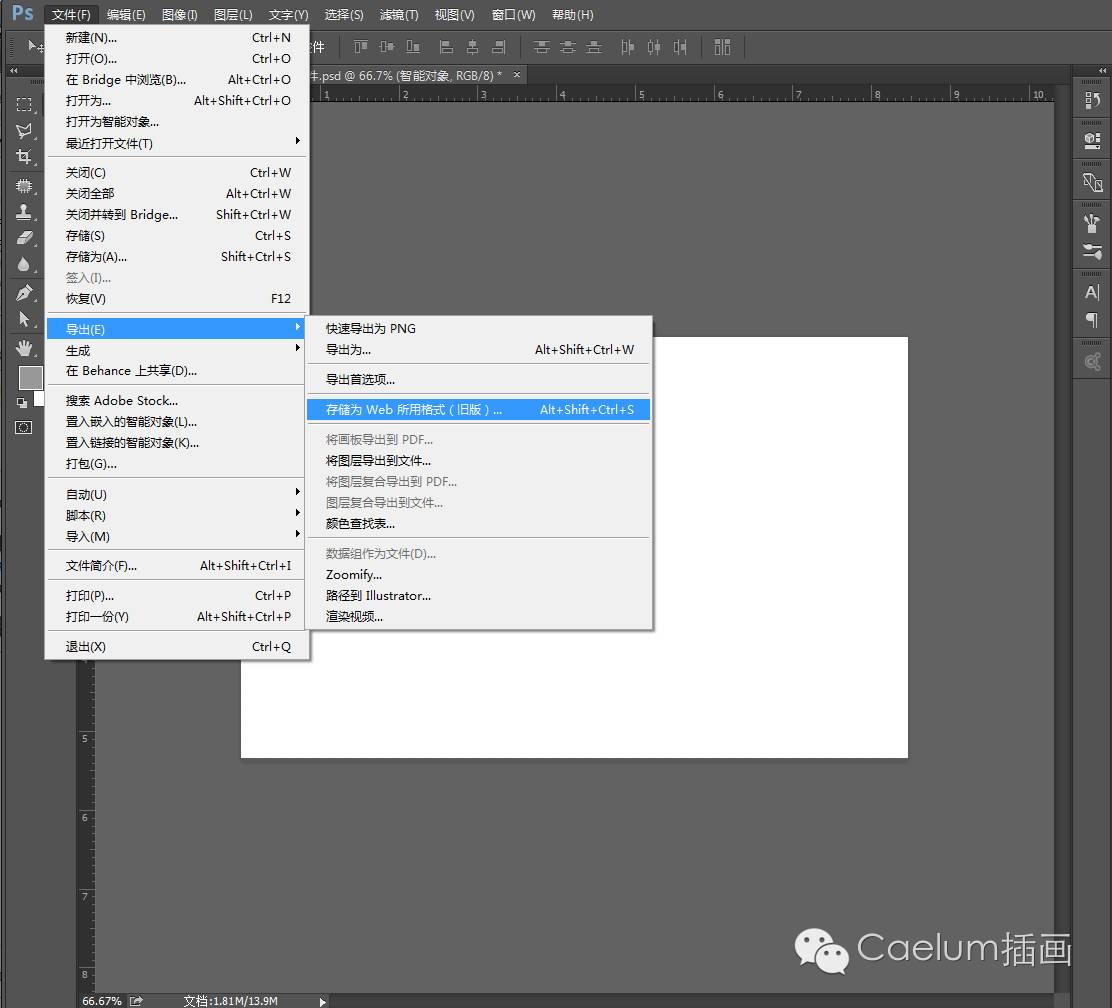Collapse the left toolbar with the double arrows

point(12,71)
